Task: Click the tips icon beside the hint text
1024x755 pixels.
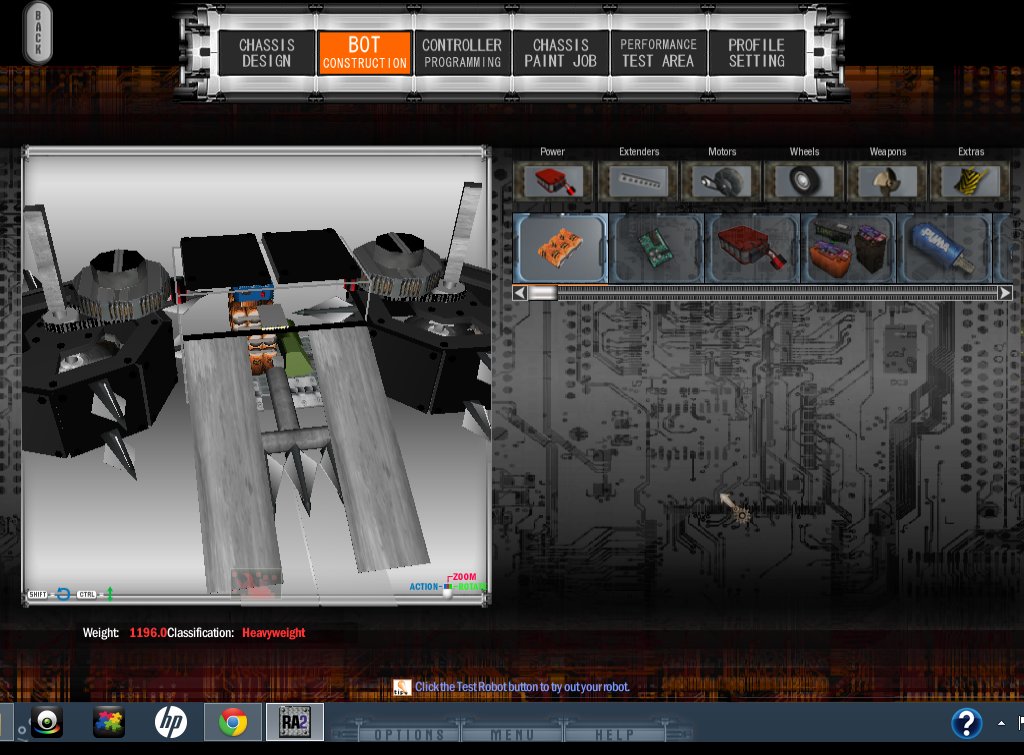Action: point(402,686)
